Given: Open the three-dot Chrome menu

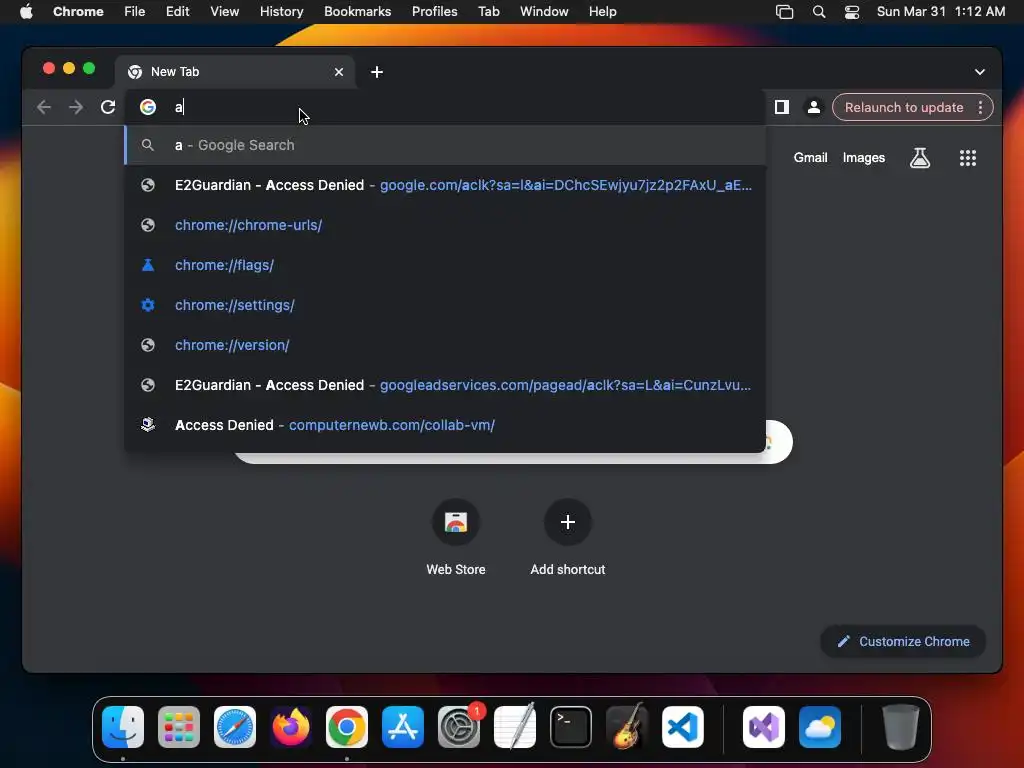Looking at the screenshot, I should tap(980, 108).
